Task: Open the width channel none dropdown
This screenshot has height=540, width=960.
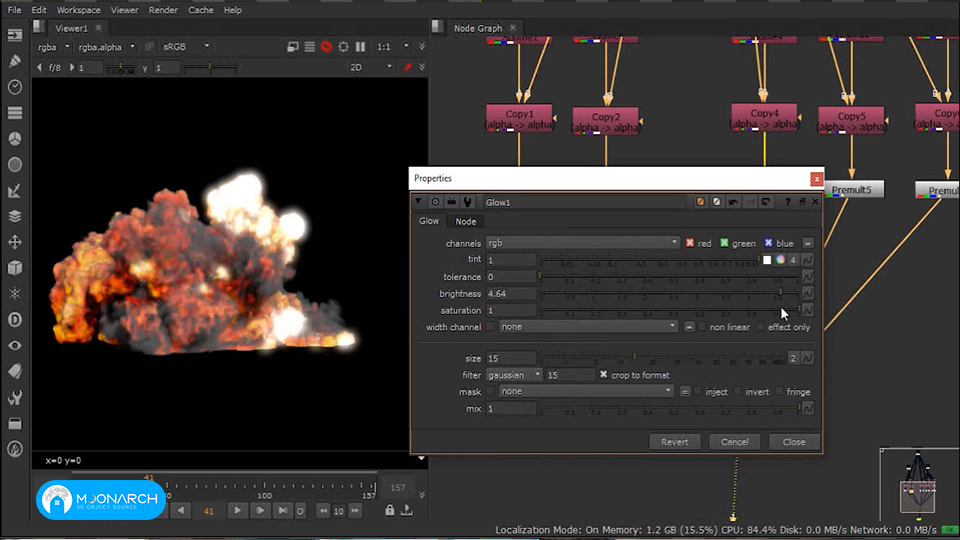Action: (x=588, y=327)
